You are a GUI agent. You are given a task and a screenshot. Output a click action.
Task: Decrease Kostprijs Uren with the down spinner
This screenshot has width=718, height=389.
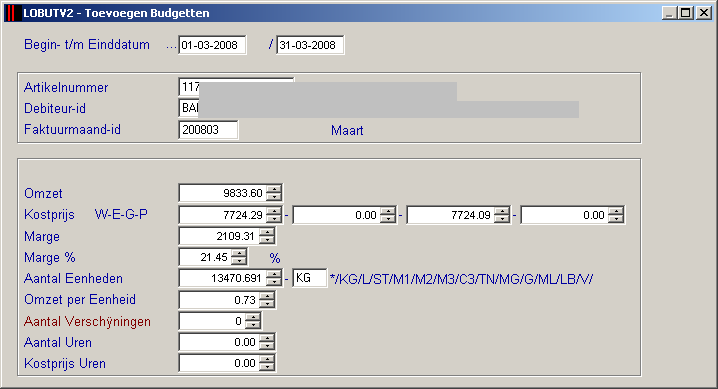point(267,367)
